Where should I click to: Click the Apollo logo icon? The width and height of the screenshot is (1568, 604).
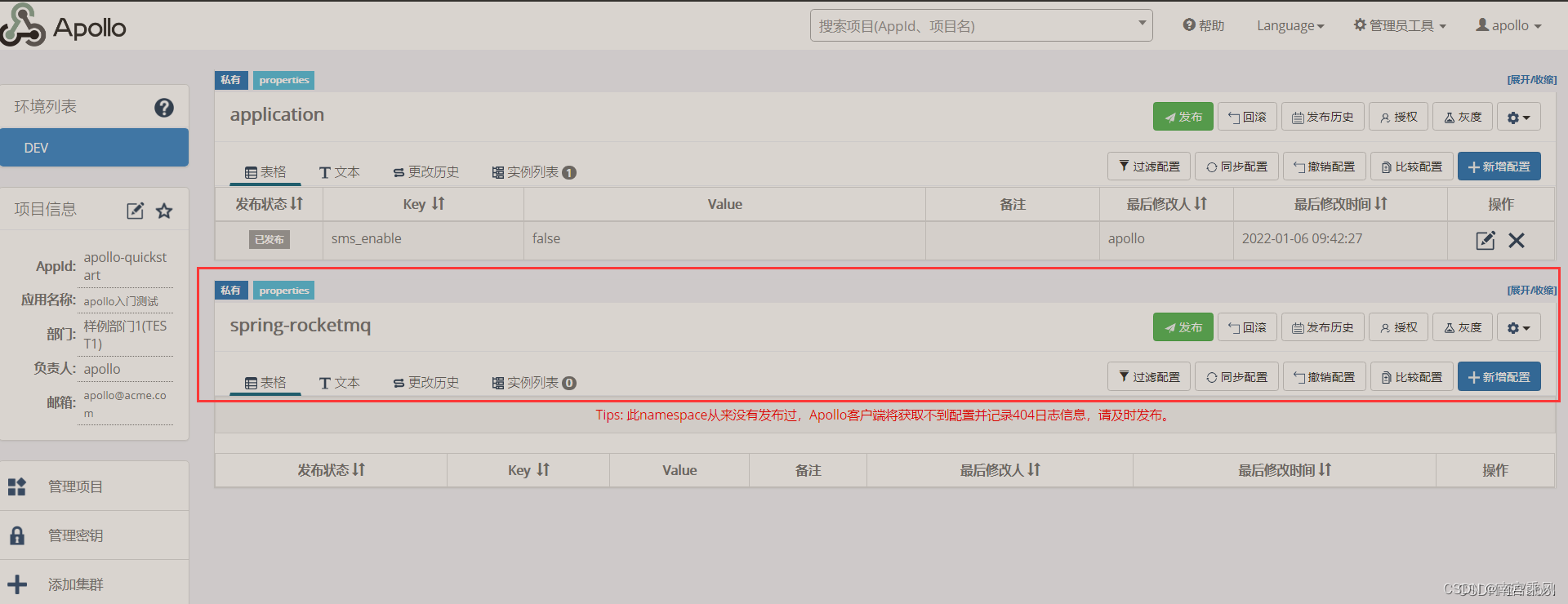[x=22, y=25]
